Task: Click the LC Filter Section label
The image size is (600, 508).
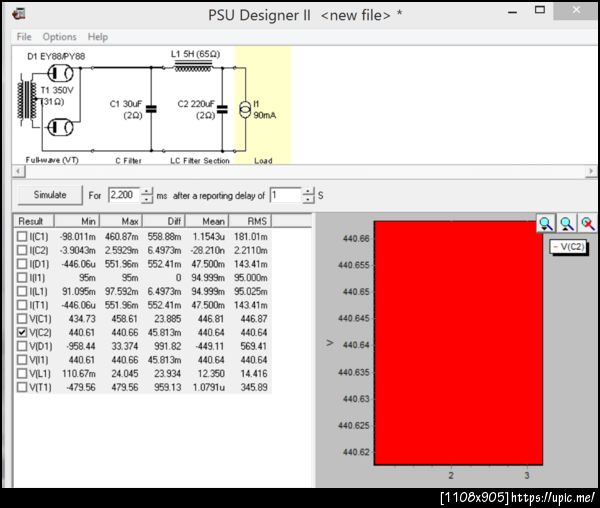Action: (x=200, y=161)
